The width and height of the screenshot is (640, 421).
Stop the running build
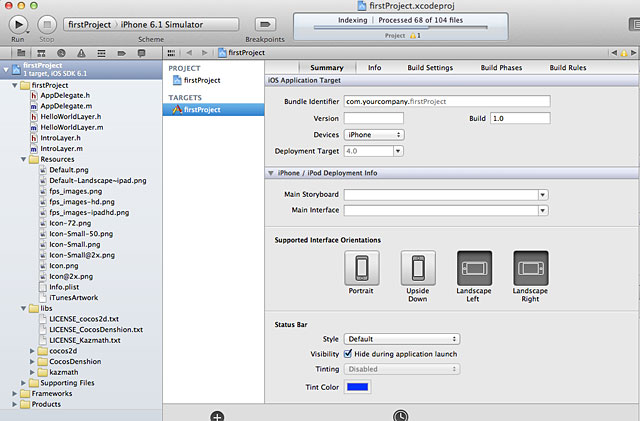(x=47, y=25)
